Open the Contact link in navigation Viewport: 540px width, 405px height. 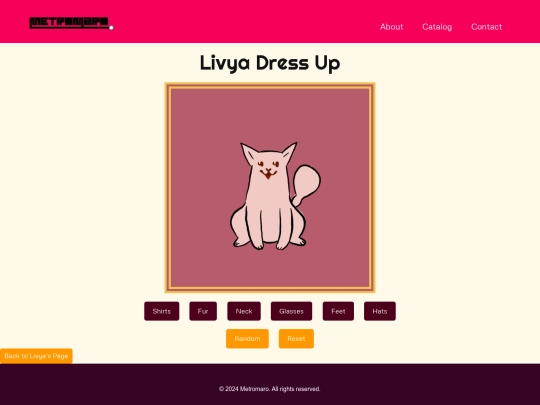tap(486, 27)
